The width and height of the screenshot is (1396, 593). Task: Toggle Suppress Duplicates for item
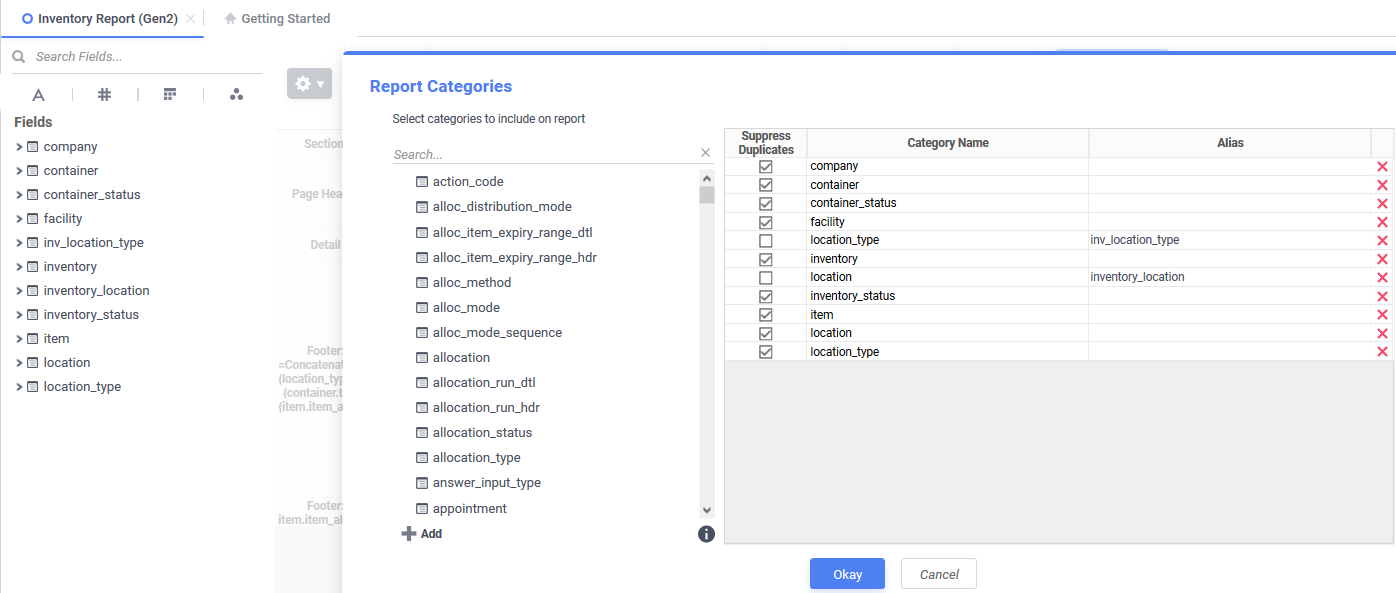[766, 315]
